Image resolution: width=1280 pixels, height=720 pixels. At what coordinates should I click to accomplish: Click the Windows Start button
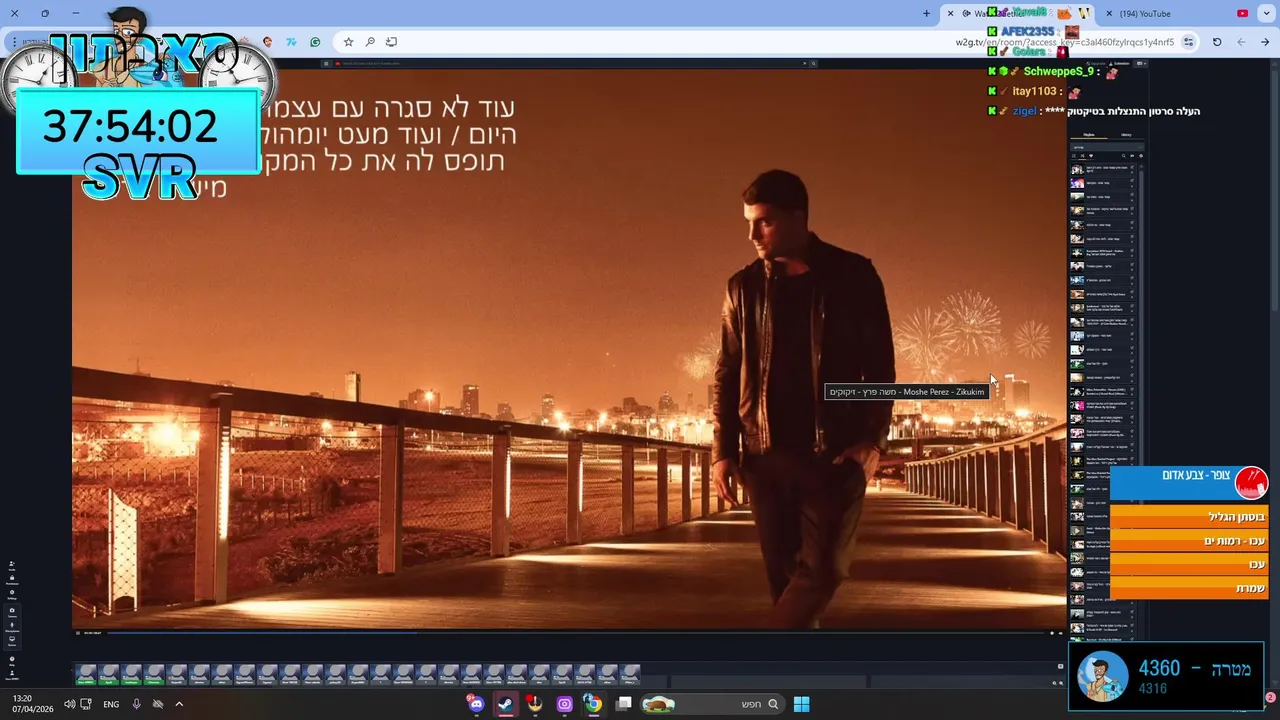pos(801,704)
